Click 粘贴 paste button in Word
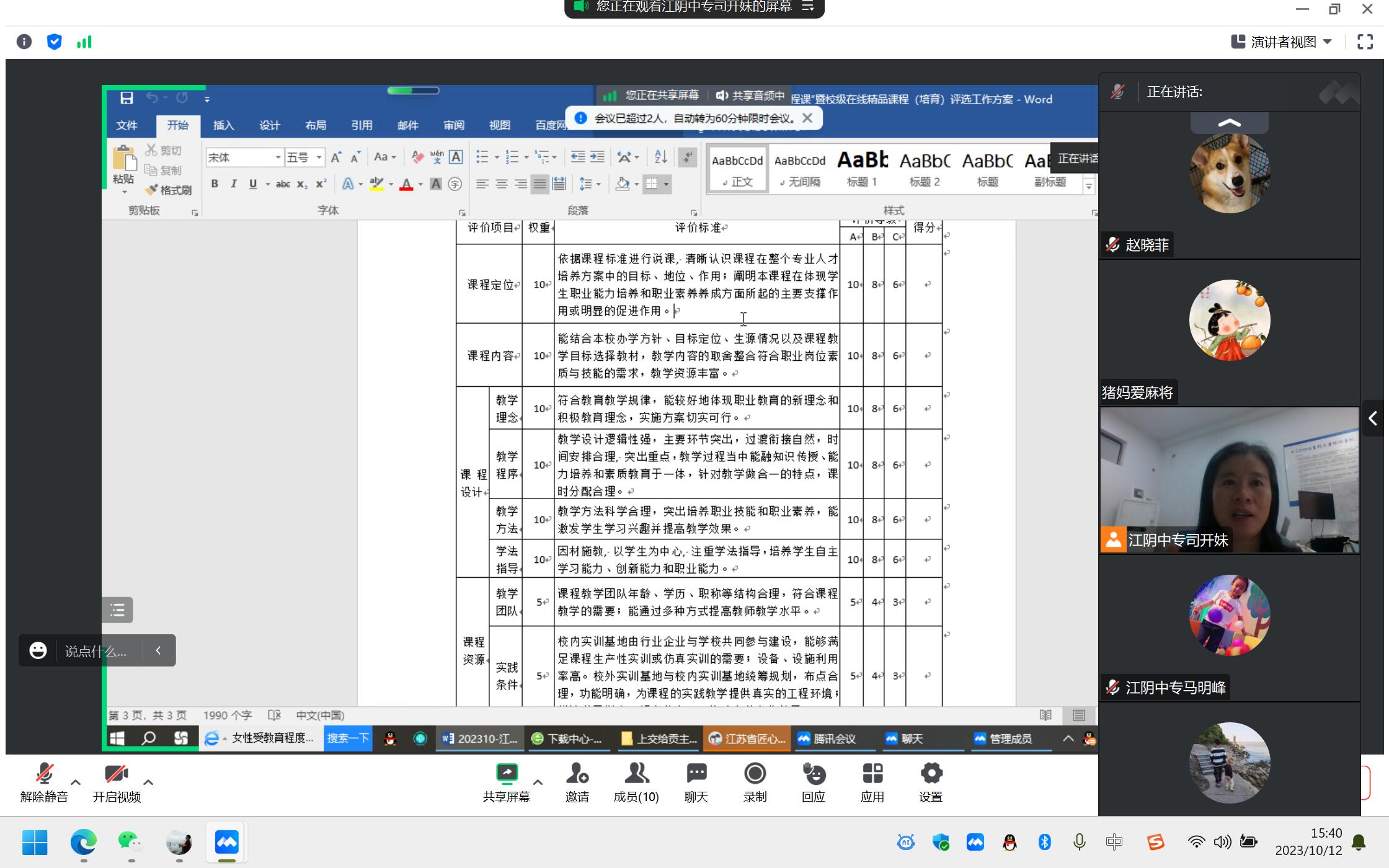The height and width of the screenshot is (868, 1389). [124, 165]
